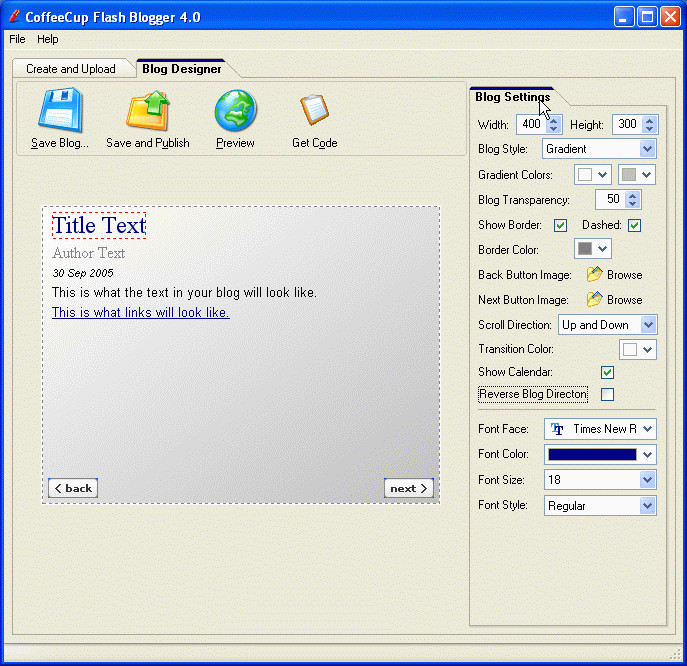Toggle the Dashed border checkbox

tap(634, 225)
